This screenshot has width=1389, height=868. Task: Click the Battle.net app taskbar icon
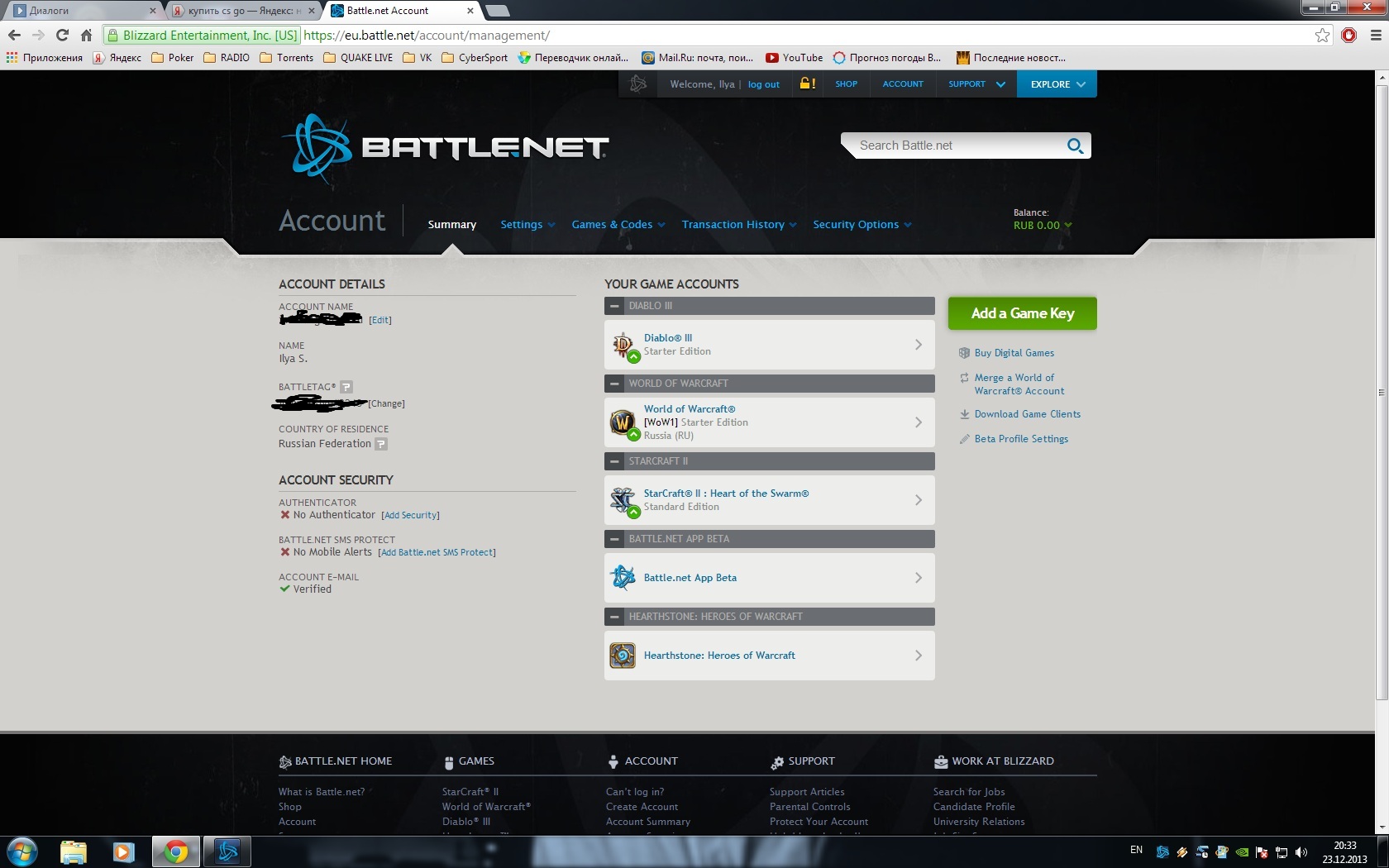coord(227,851)
